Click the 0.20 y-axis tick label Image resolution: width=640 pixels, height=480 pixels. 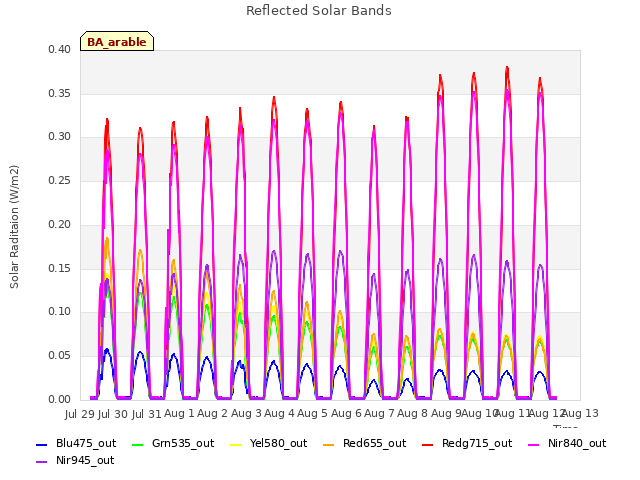[x=59, y=224]
